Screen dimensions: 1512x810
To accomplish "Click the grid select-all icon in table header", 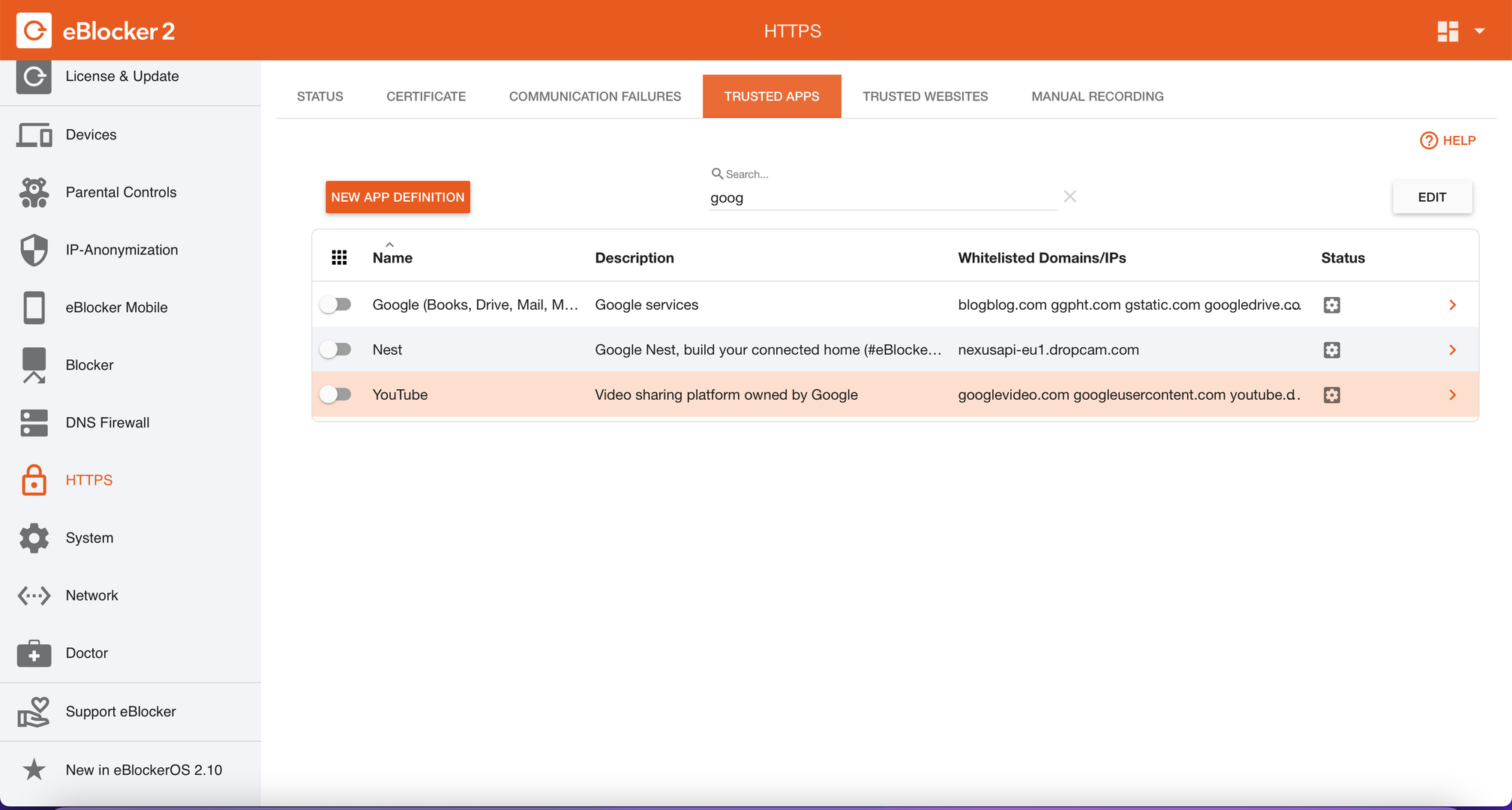I will tap(339, 258).
